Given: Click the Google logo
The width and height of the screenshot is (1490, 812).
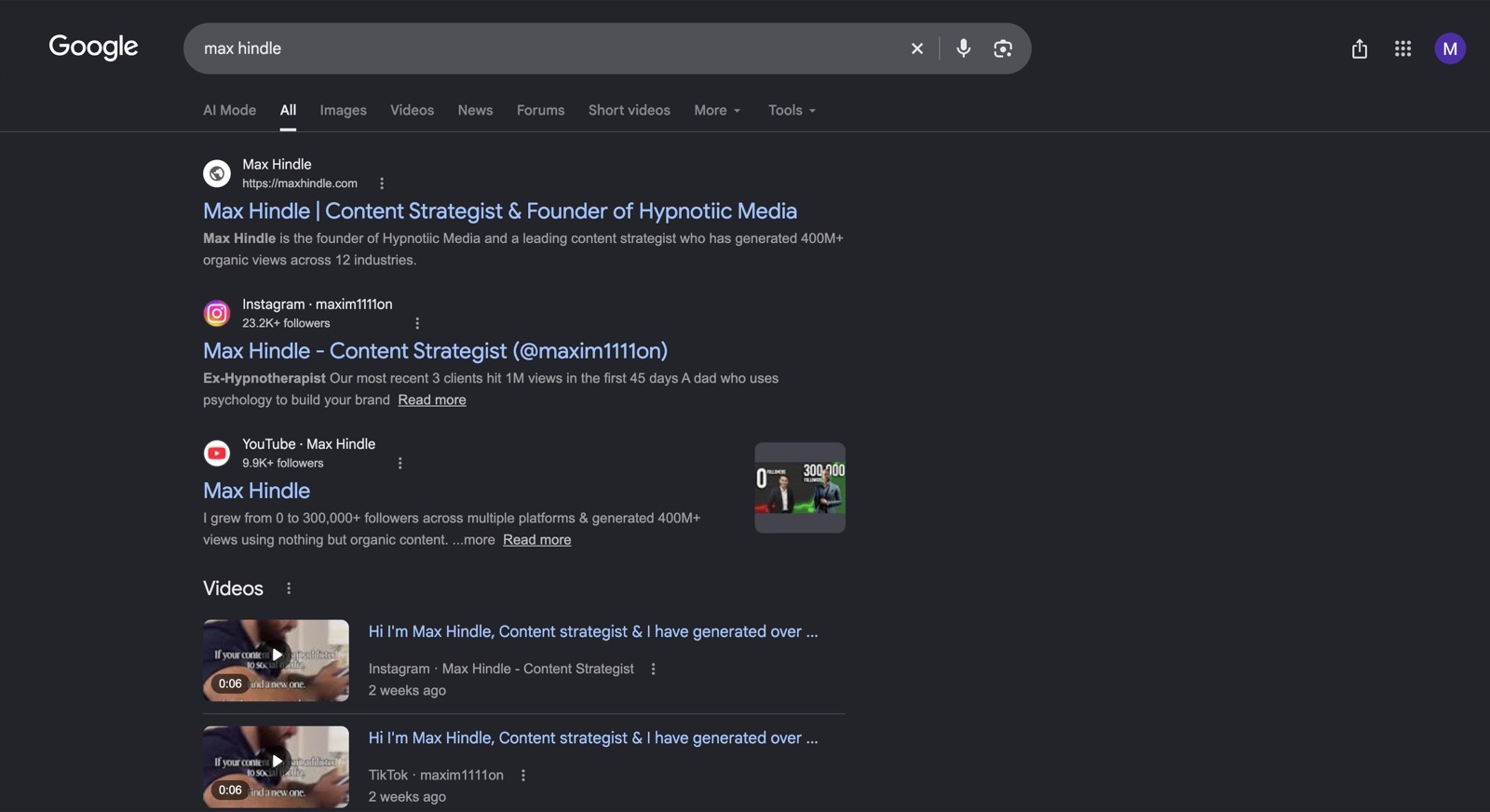Looking at the screenshot, I should [x=93, y=47].
